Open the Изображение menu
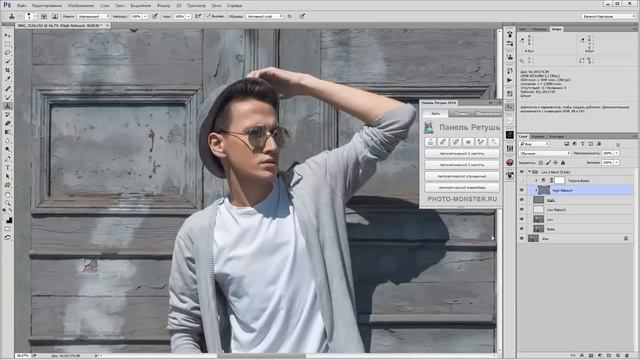This screenshot has width=640, height=360. (81, 6)
